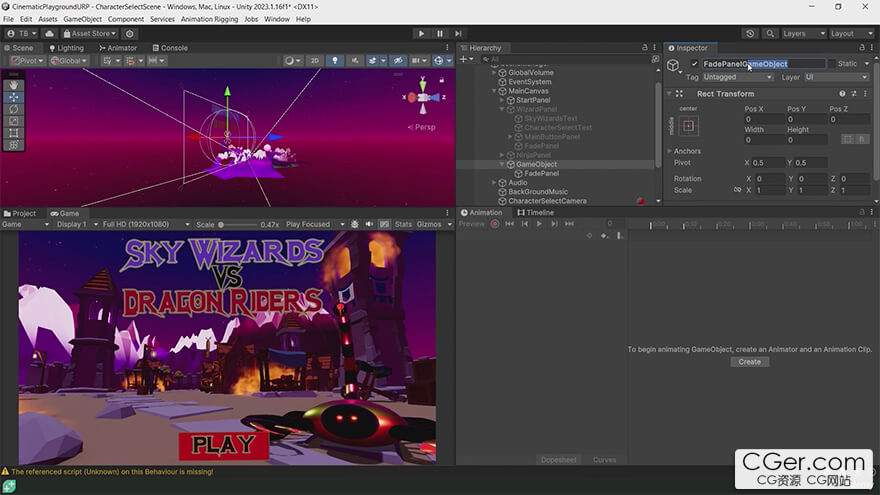The image size is (880, 495).
Task: Open Rect Transform presets icon
Action: (x=854, y=94)
